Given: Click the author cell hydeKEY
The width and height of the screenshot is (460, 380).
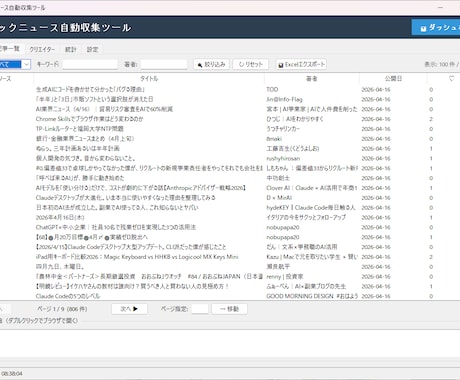Looking at the screenshot, I should pos(311,208).
